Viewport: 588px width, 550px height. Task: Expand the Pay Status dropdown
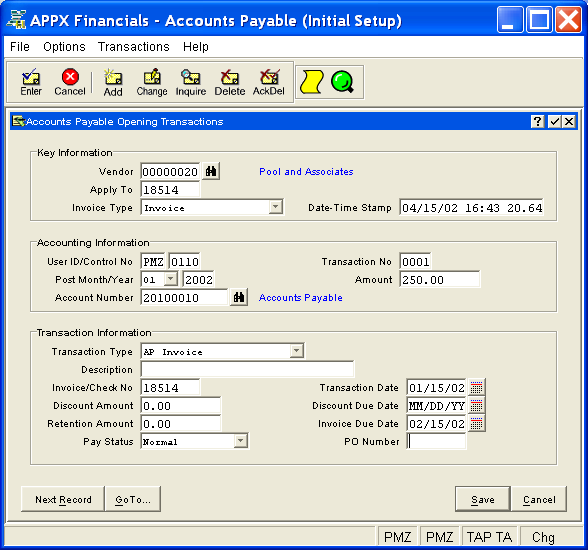click(240, 441)
